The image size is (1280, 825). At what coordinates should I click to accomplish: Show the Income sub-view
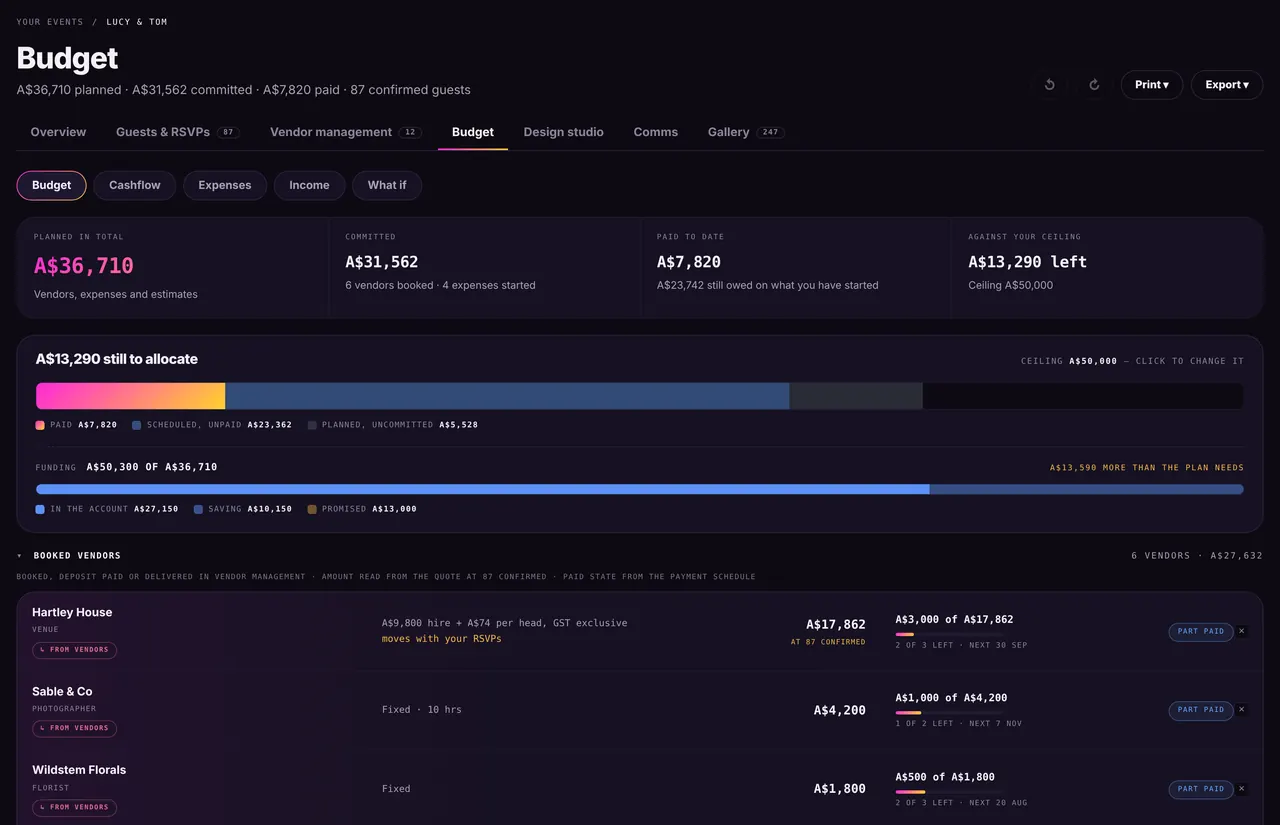pos(309,185)
